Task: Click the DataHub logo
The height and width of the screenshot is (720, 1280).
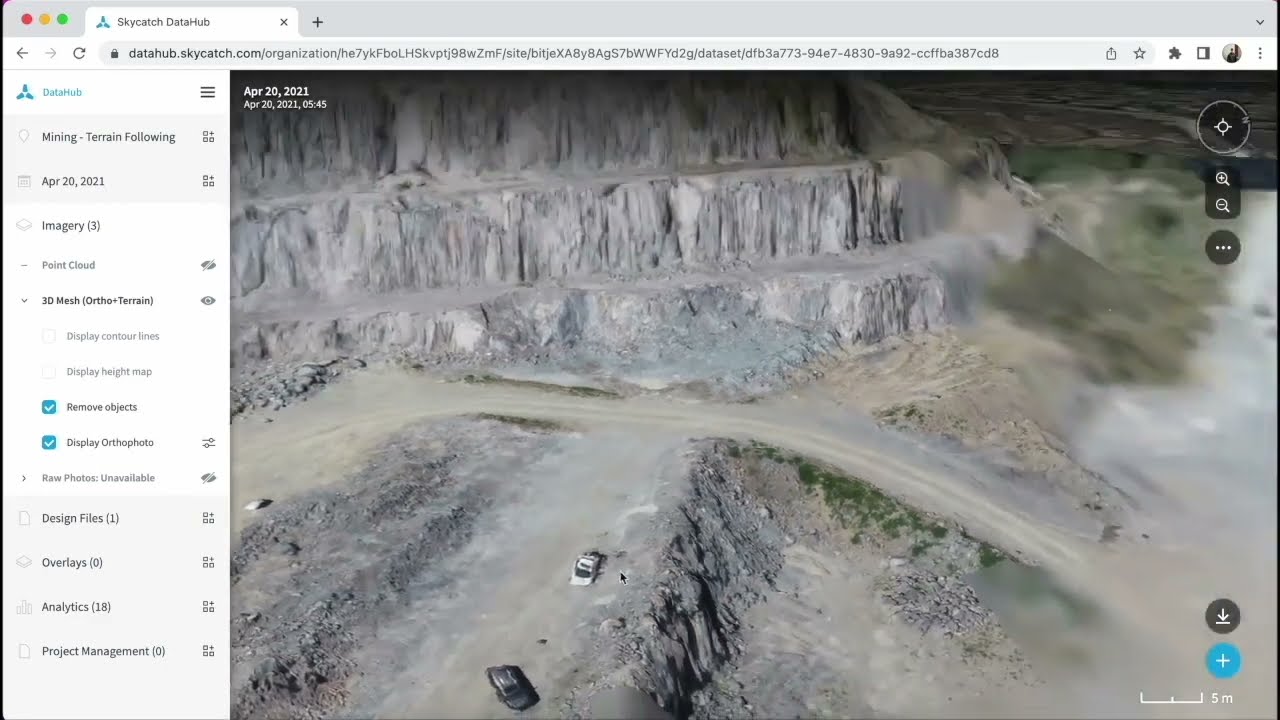Action: pos(25,92)
